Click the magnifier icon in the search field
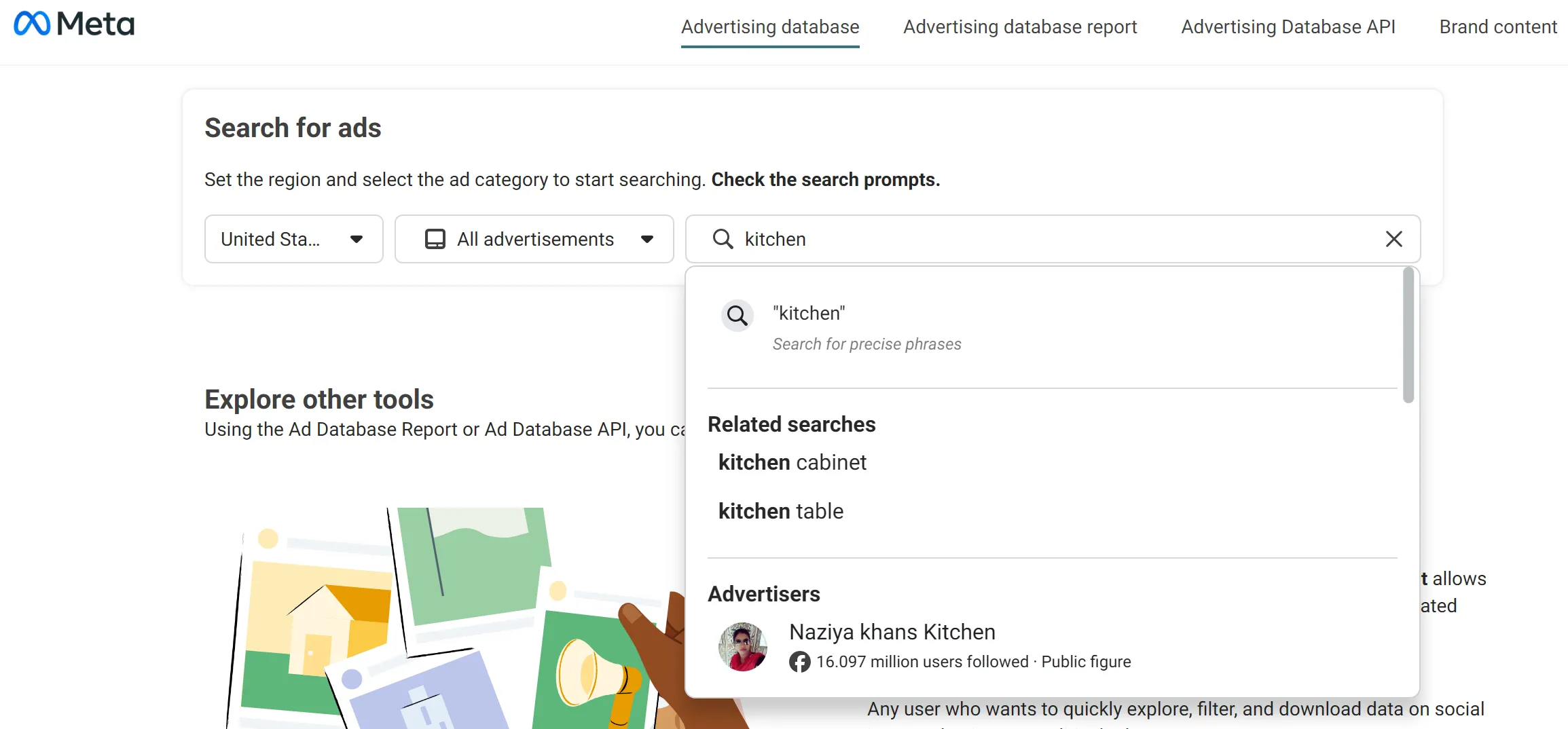 (723, 239)
